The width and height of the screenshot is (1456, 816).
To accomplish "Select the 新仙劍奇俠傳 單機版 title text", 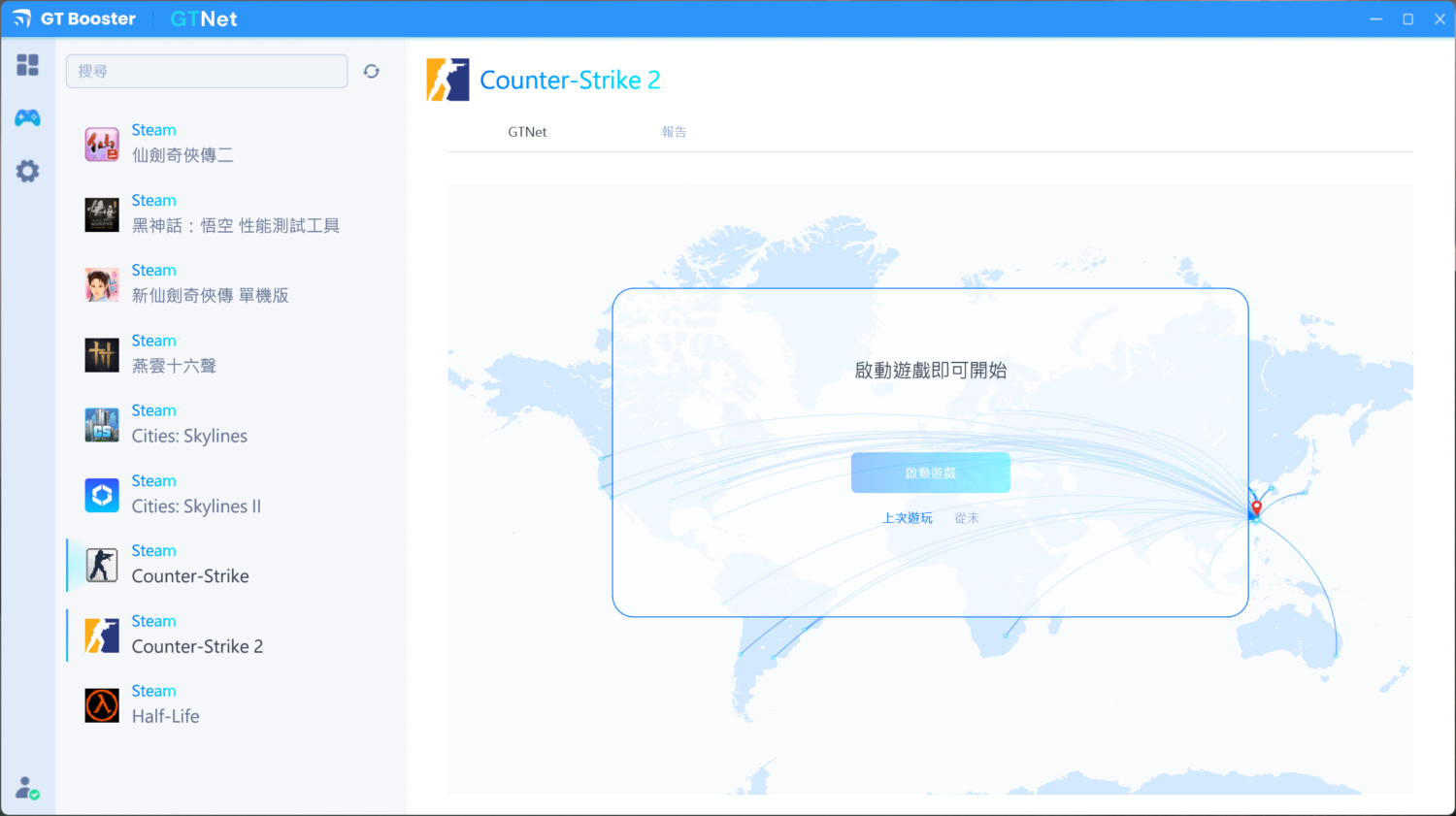I will pos(211,296).
